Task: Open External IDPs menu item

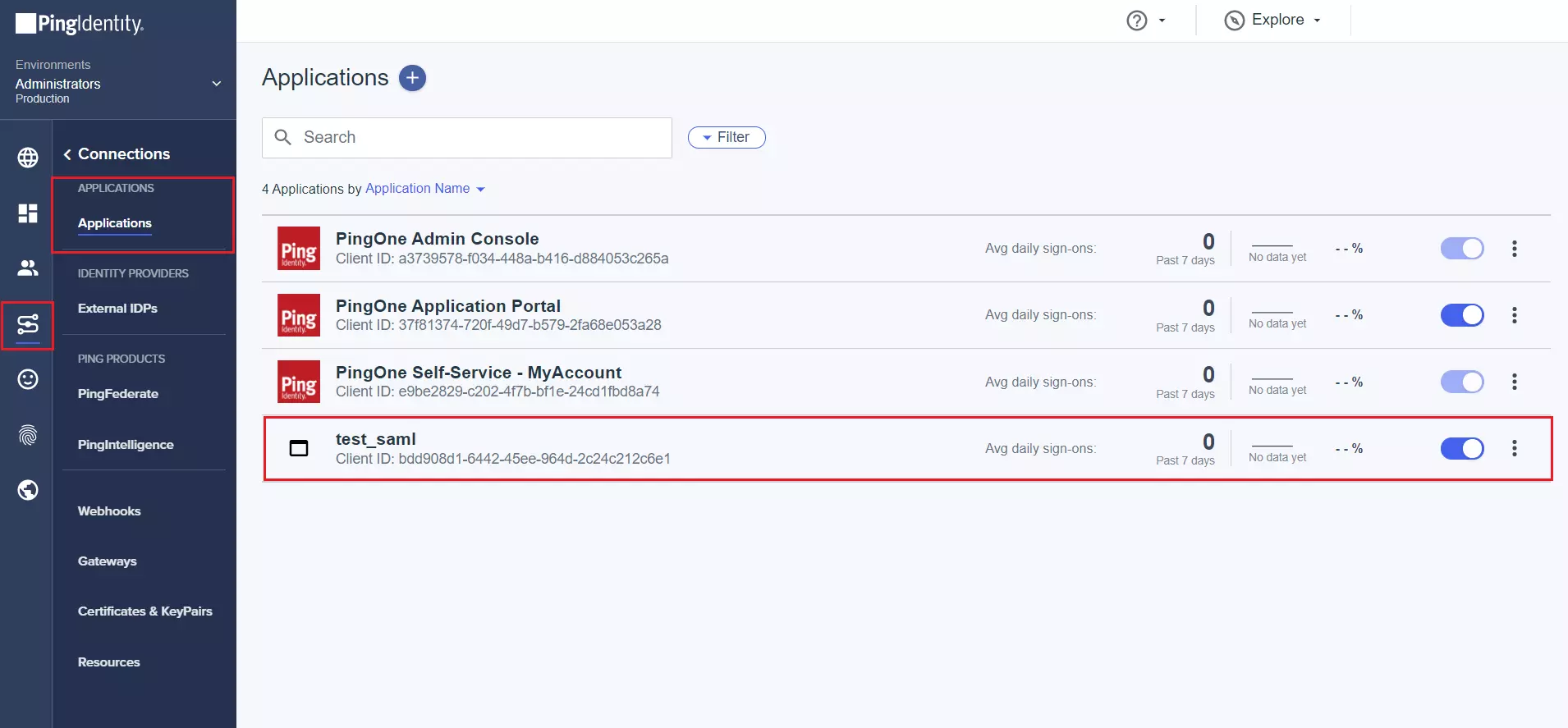Action: point(117,309)
